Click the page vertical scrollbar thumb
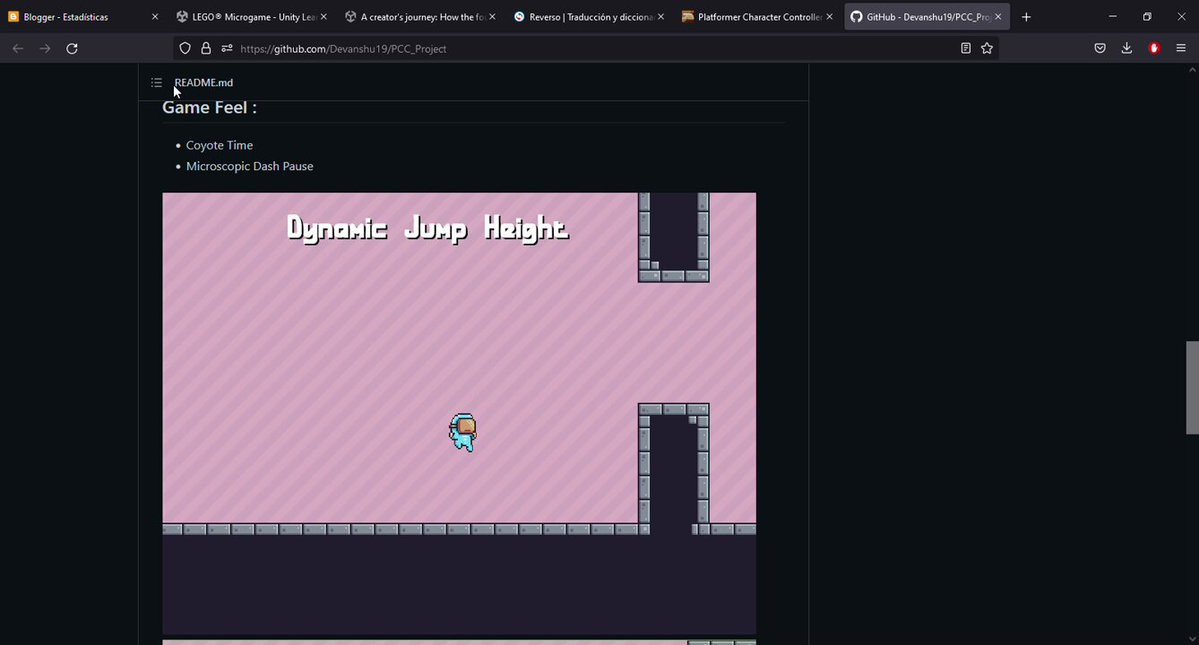1199x645 pixels. click(1192, 387)
